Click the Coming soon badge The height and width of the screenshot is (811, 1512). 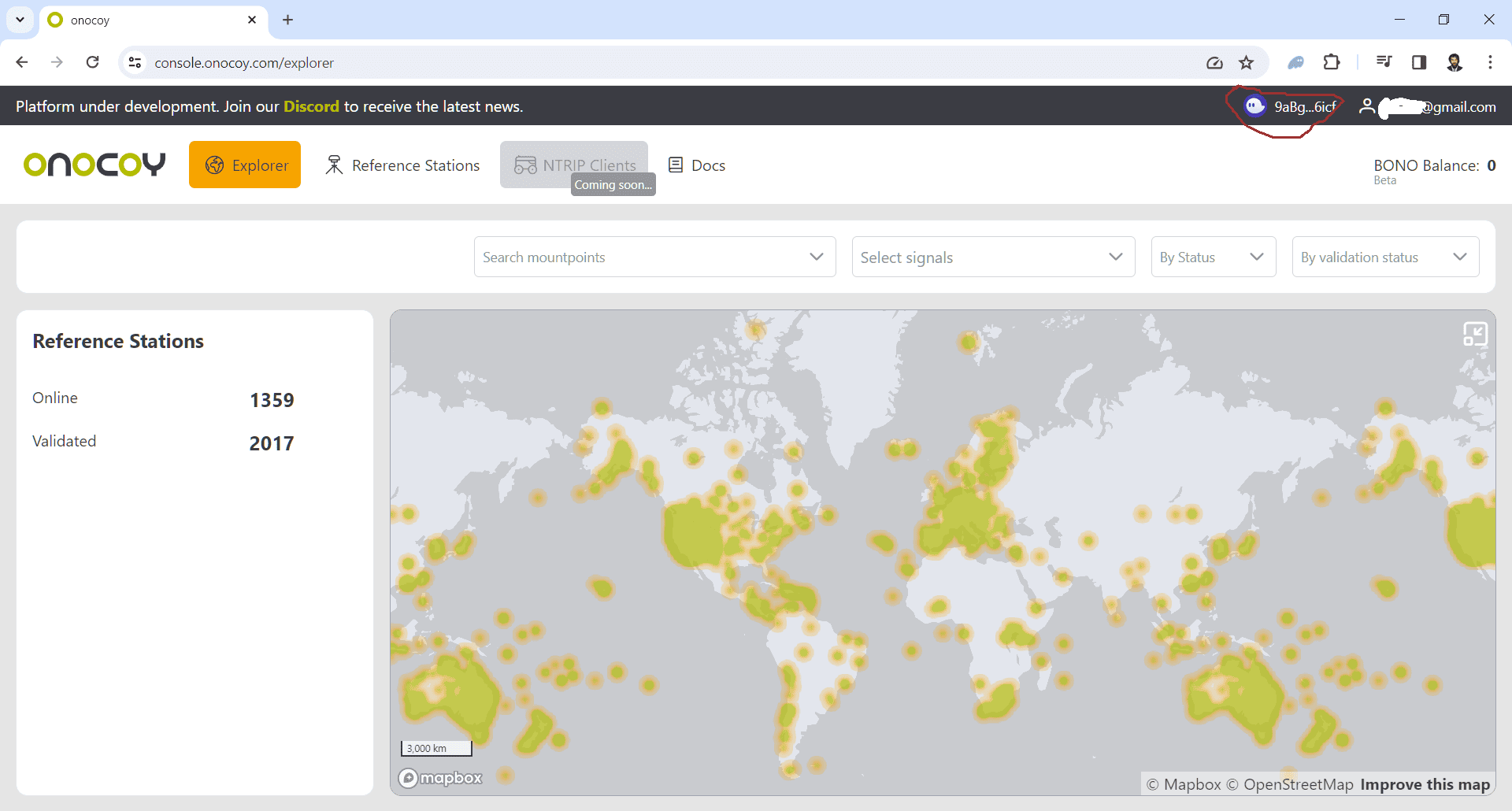click(613, 185)
